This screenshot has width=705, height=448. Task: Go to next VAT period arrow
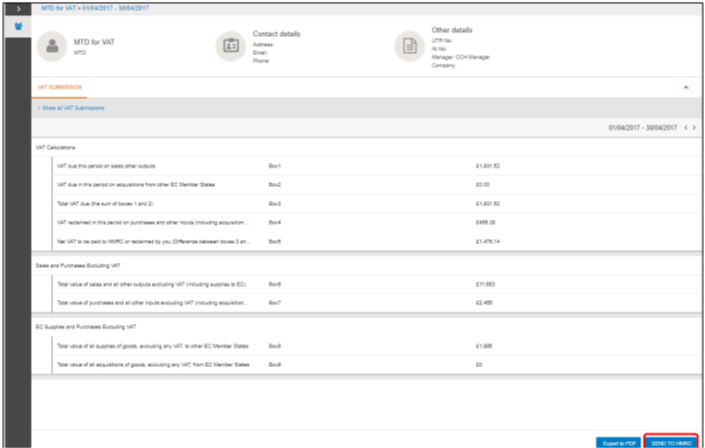[694, 128]
